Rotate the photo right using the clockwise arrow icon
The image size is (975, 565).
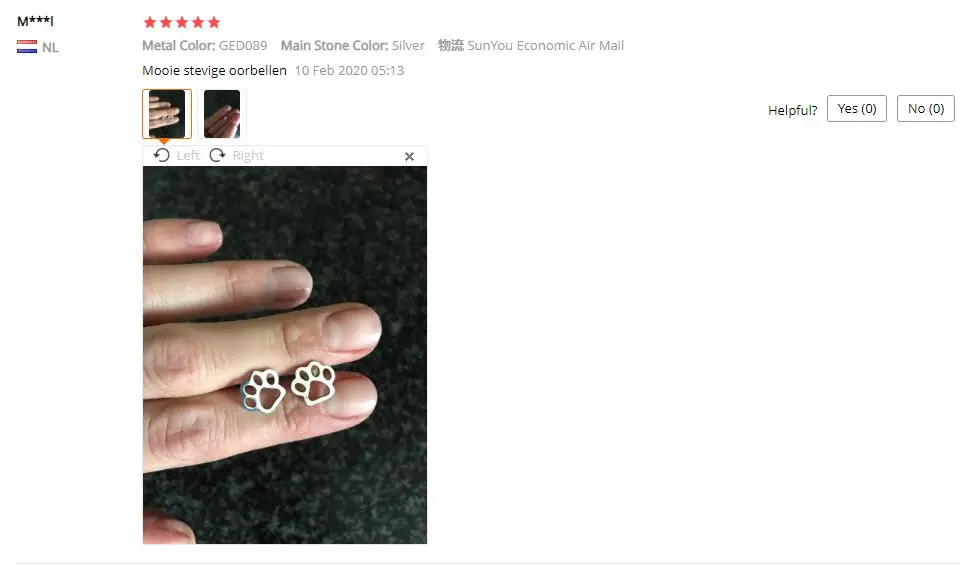217,155
